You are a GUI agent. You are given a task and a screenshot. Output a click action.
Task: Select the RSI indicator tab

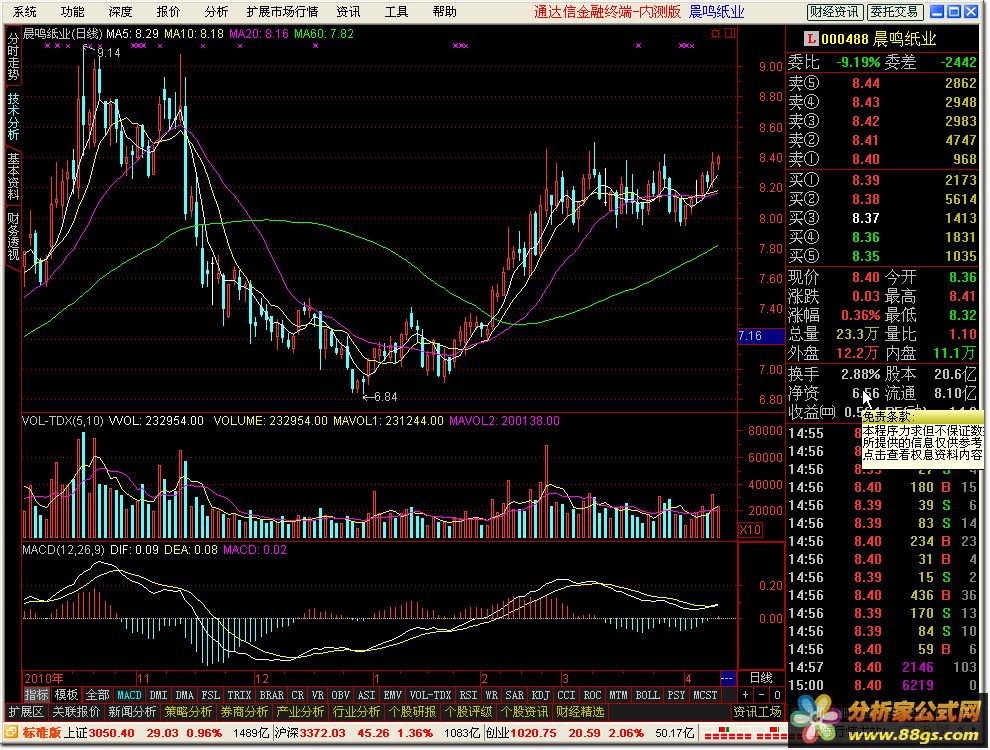[x=468, y=695]
